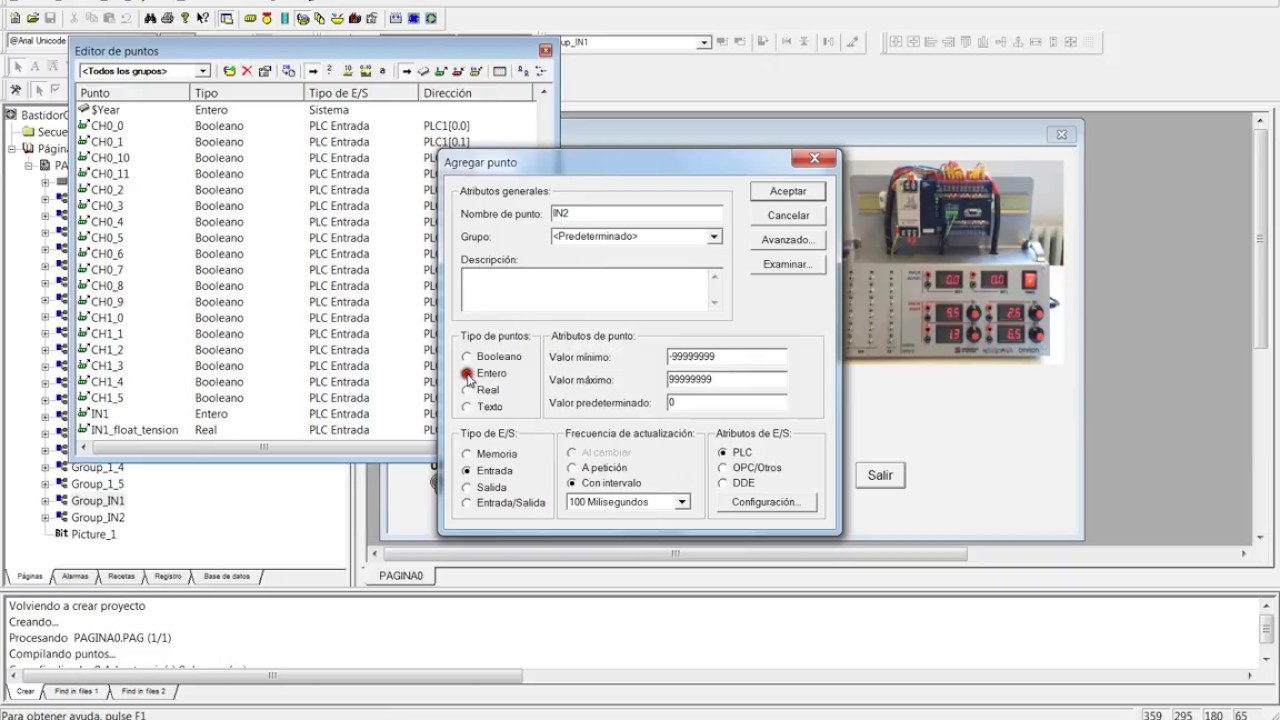Click the binoculars find icon

click(x=150, y=18)
